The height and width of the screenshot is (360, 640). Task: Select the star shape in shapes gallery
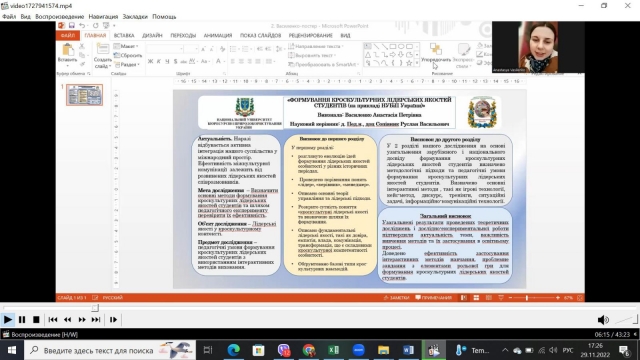[x=409, y=63]
